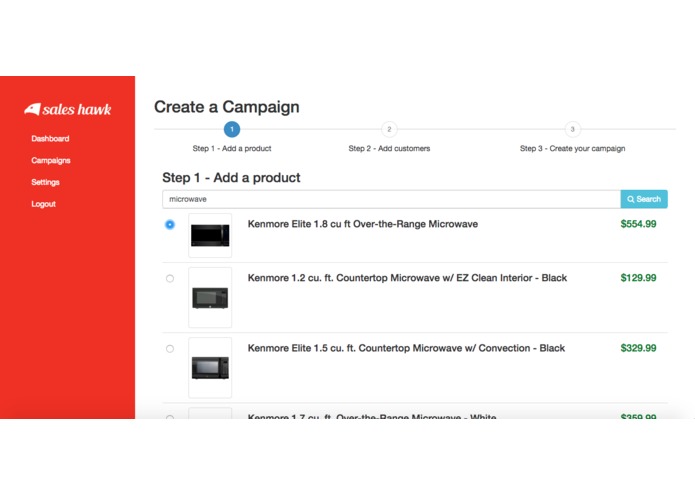This screenshot has width=695, height=494.
Task: Select Kenmore 1.2 cu. ft. Countertop radio button
Action: coord(170,278)
